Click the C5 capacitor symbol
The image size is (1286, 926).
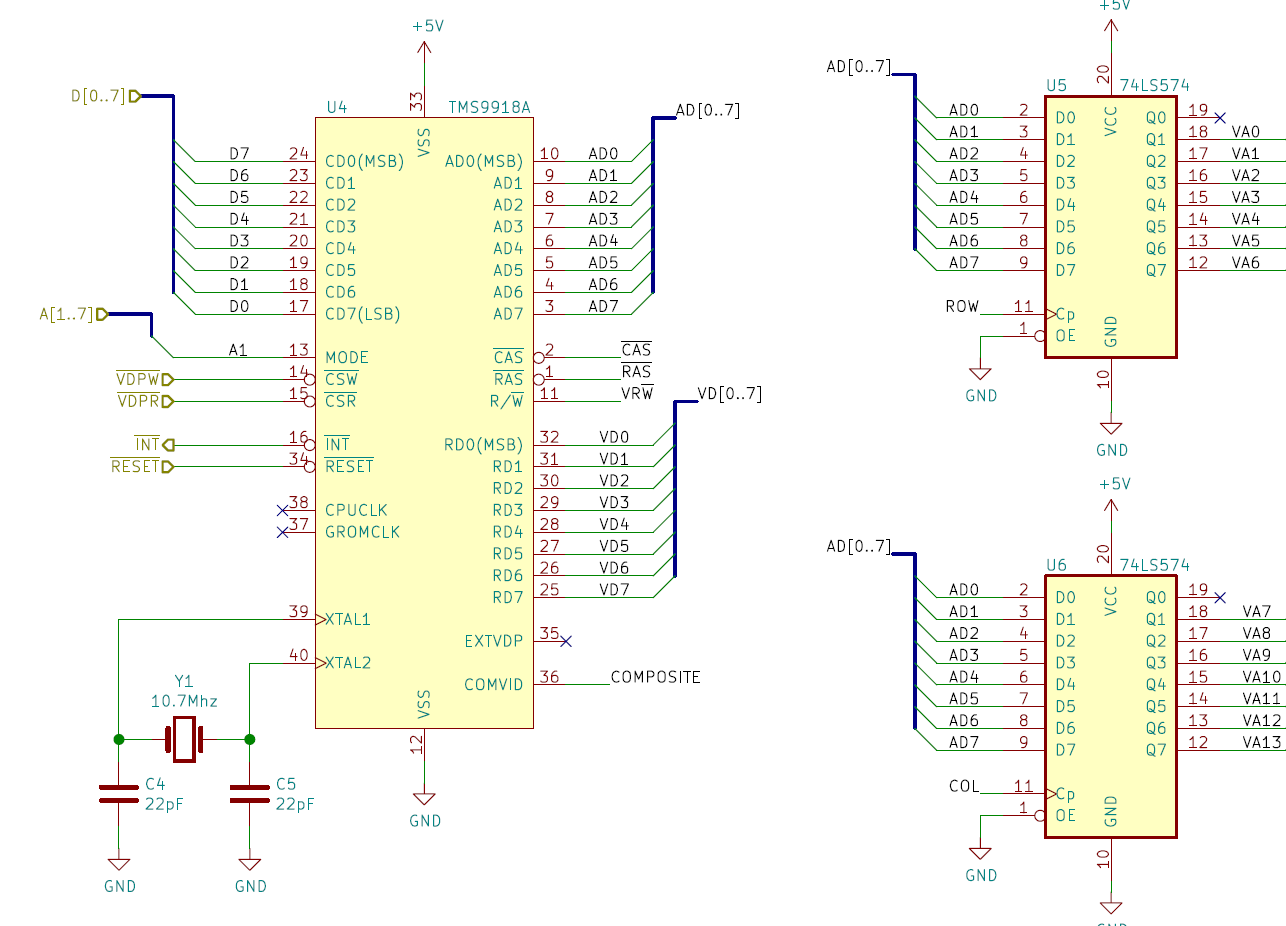pos(249,794)
